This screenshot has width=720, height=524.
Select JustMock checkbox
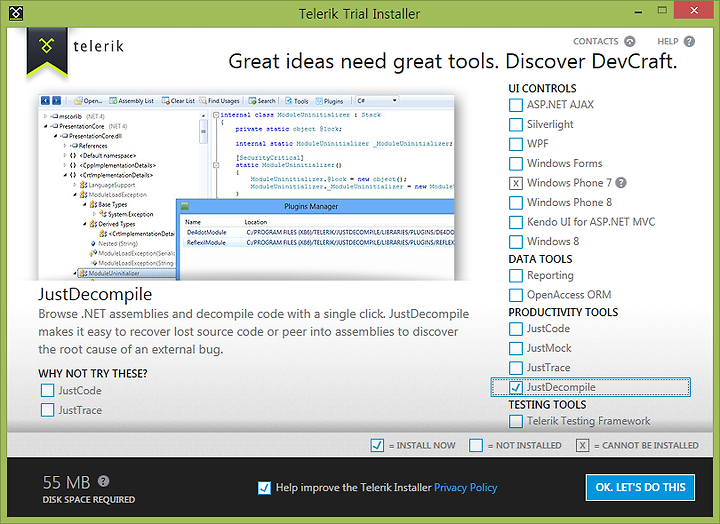pos(516,349)
